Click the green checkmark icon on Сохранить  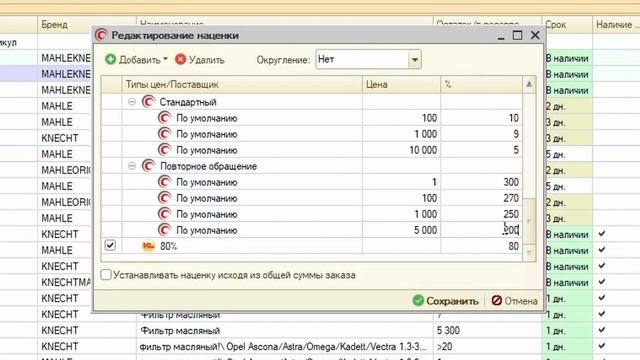click(x=418, y=301)
